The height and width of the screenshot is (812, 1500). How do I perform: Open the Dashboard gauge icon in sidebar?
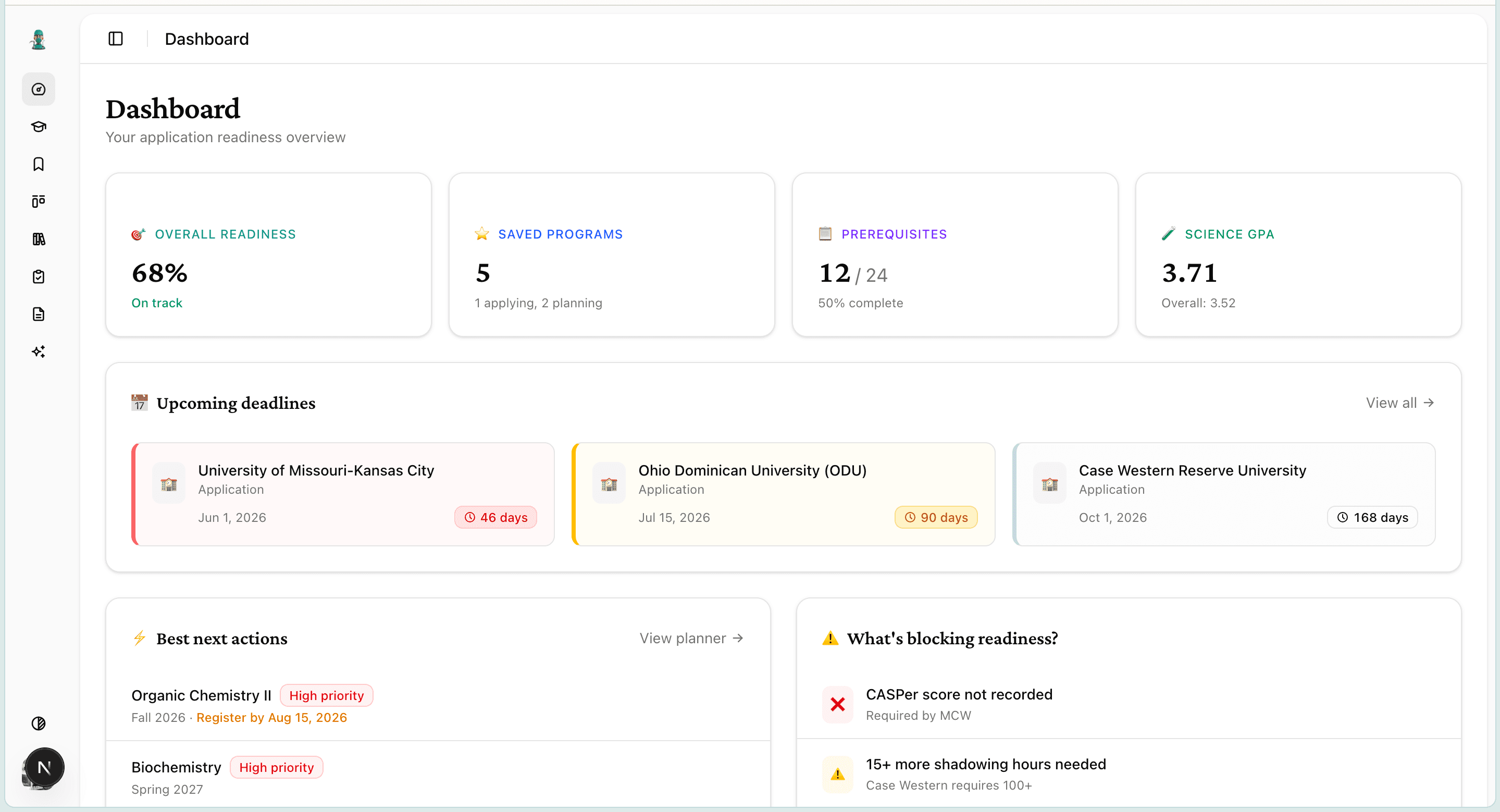coord(39,89)
